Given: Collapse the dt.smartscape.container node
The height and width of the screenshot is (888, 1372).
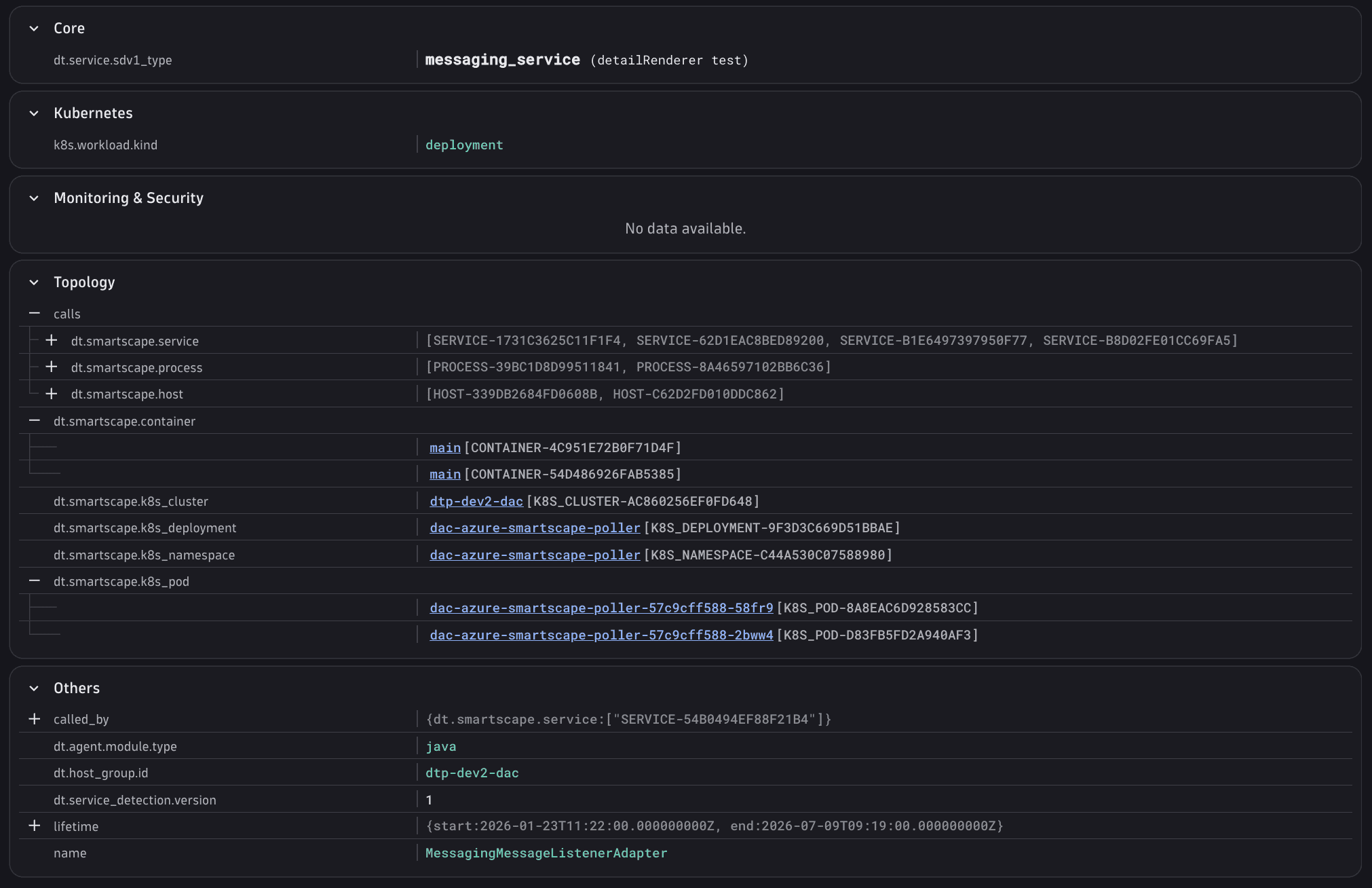Looking at the screenshot, I should (x=35, y=421).
